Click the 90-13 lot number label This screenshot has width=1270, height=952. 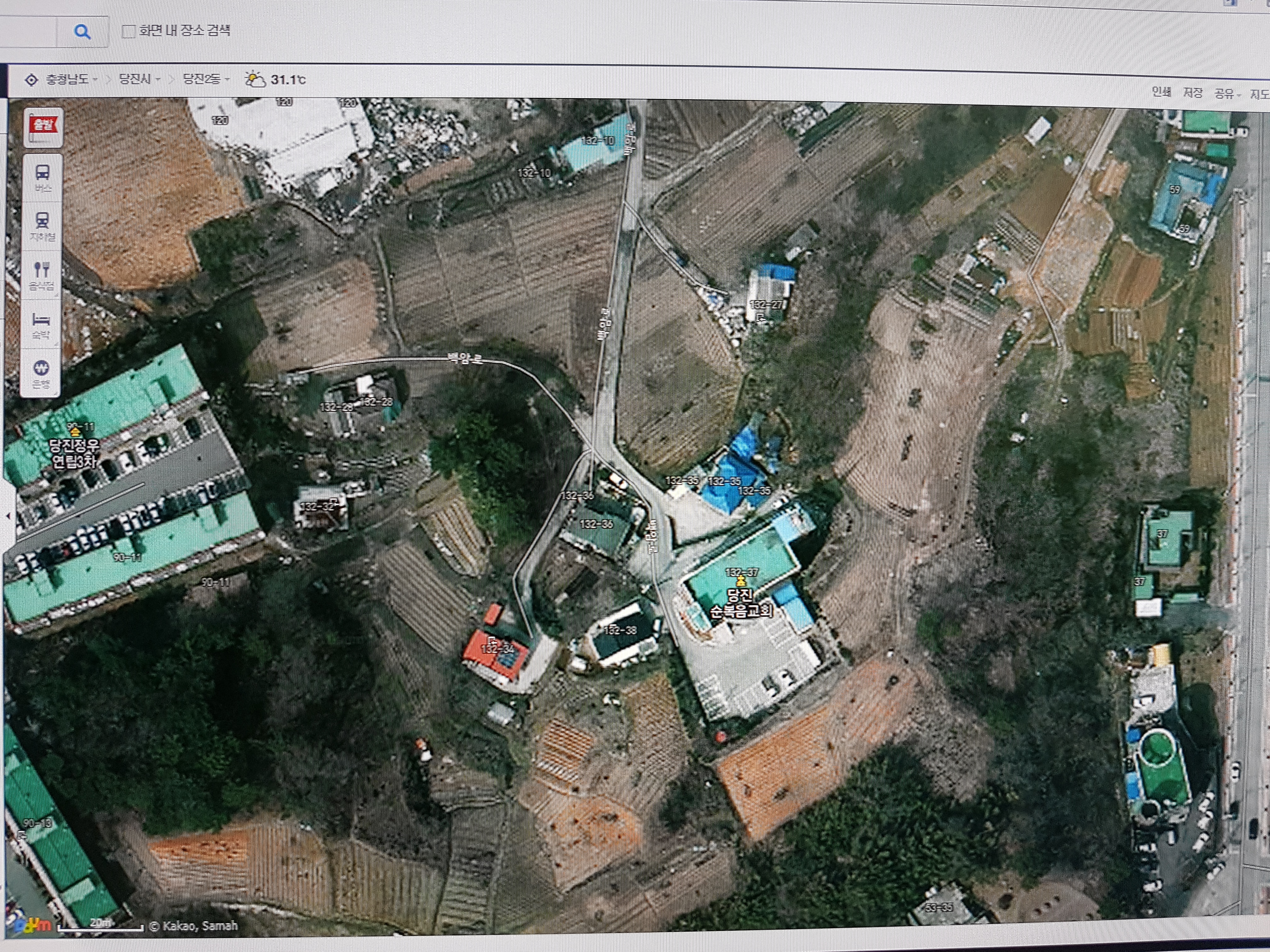point(37,824)
